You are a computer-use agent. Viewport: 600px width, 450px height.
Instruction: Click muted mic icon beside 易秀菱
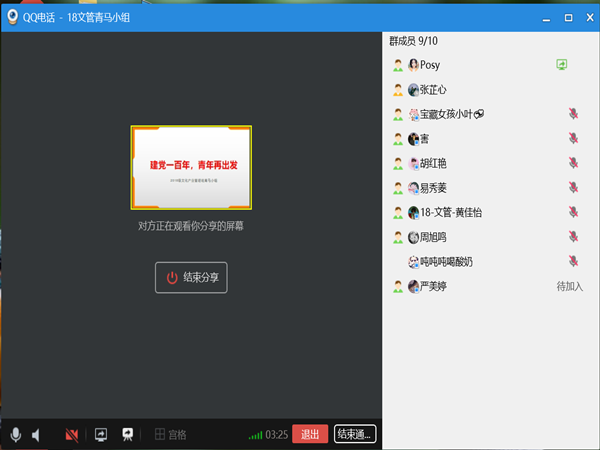(573, 188)
